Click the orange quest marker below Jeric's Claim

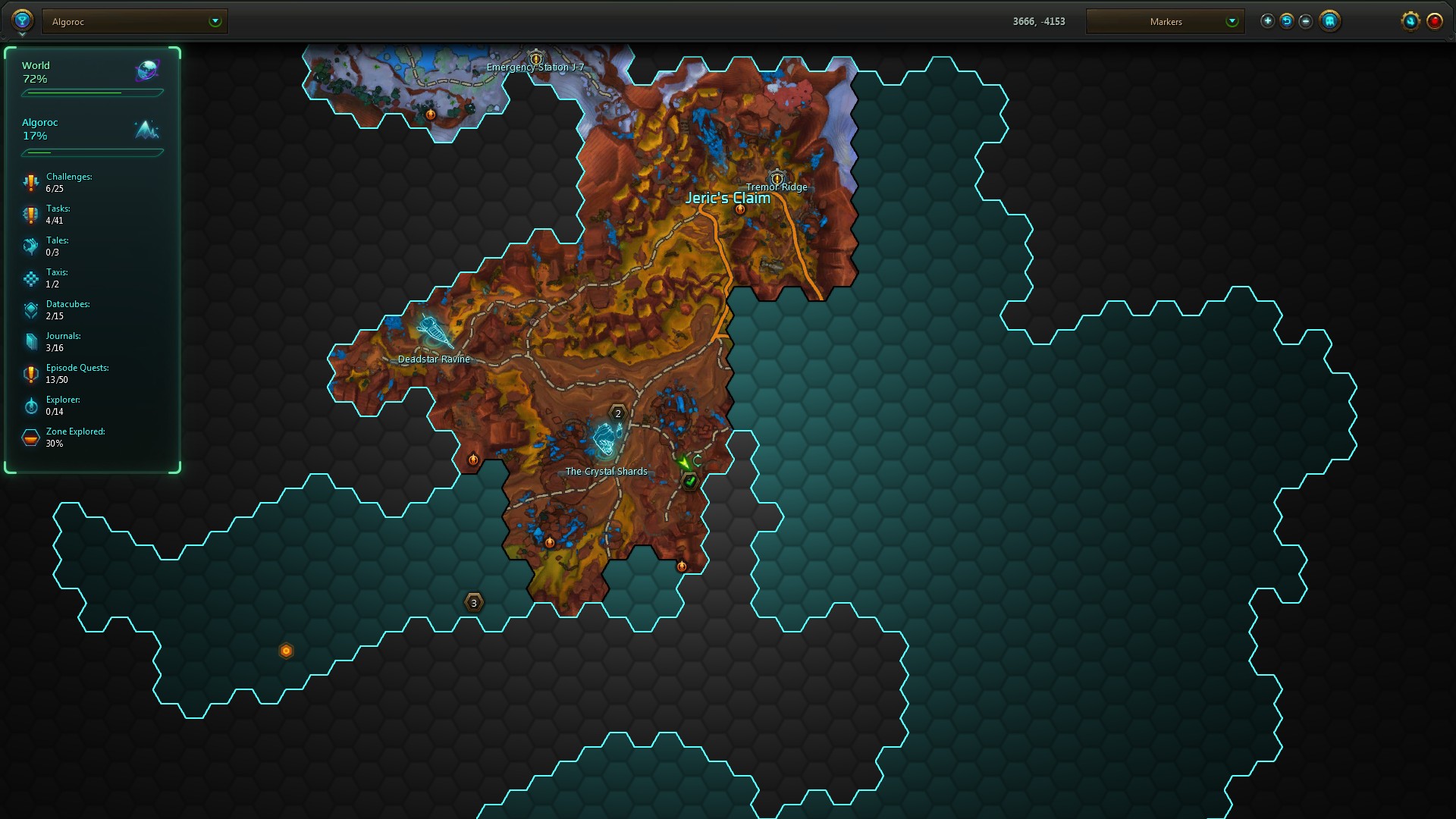pyautogui.click(x=740, y=209)
